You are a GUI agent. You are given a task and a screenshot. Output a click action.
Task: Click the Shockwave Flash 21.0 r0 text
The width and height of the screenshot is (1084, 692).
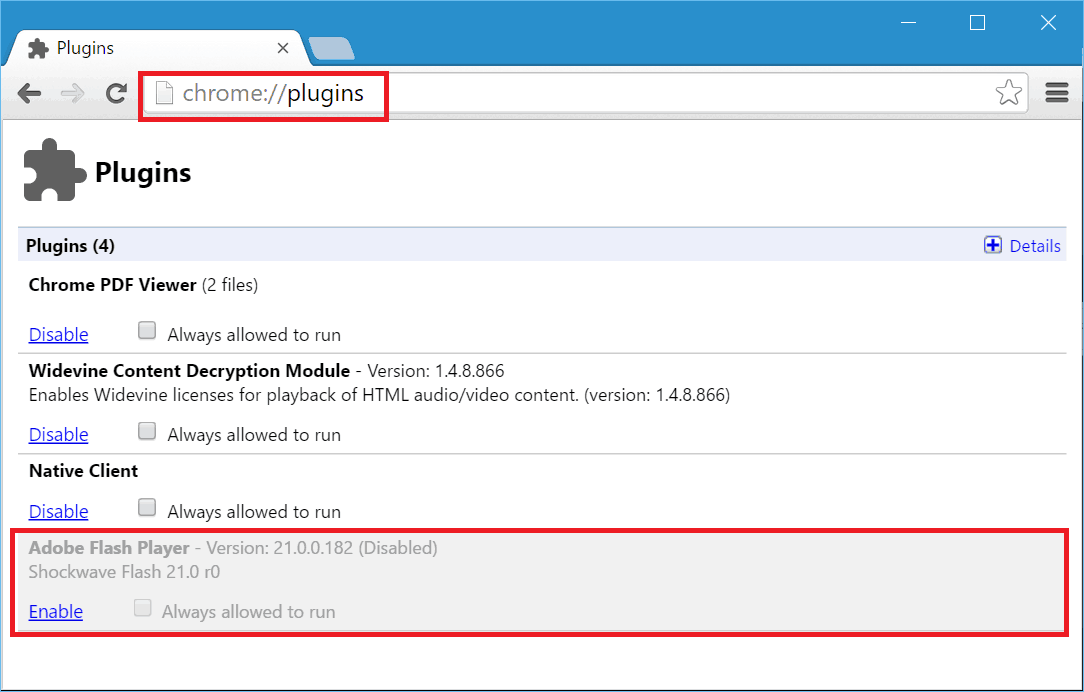click(x=124, y=572)
